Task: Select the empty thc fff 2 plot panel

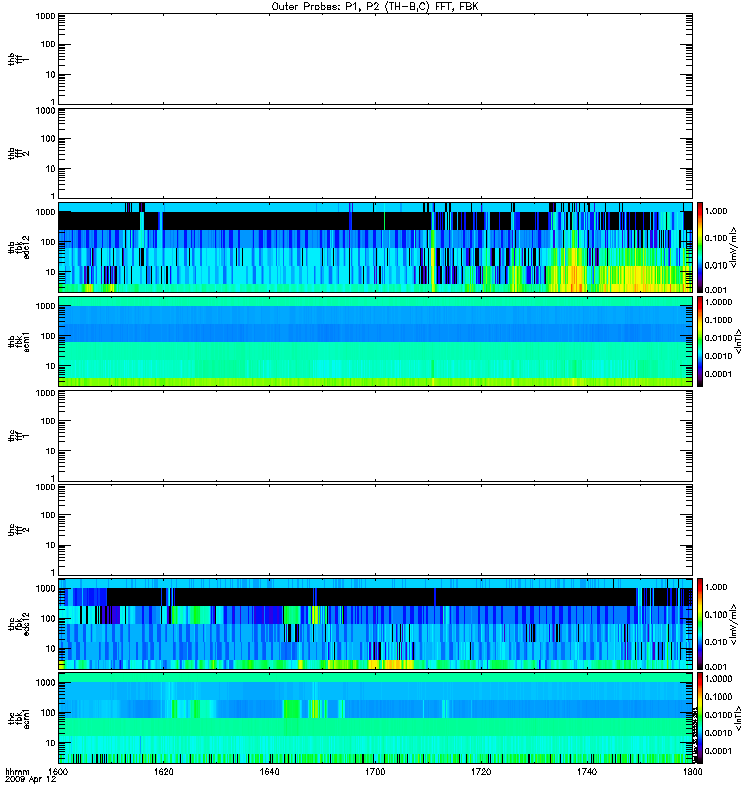Action: [375, 530]
